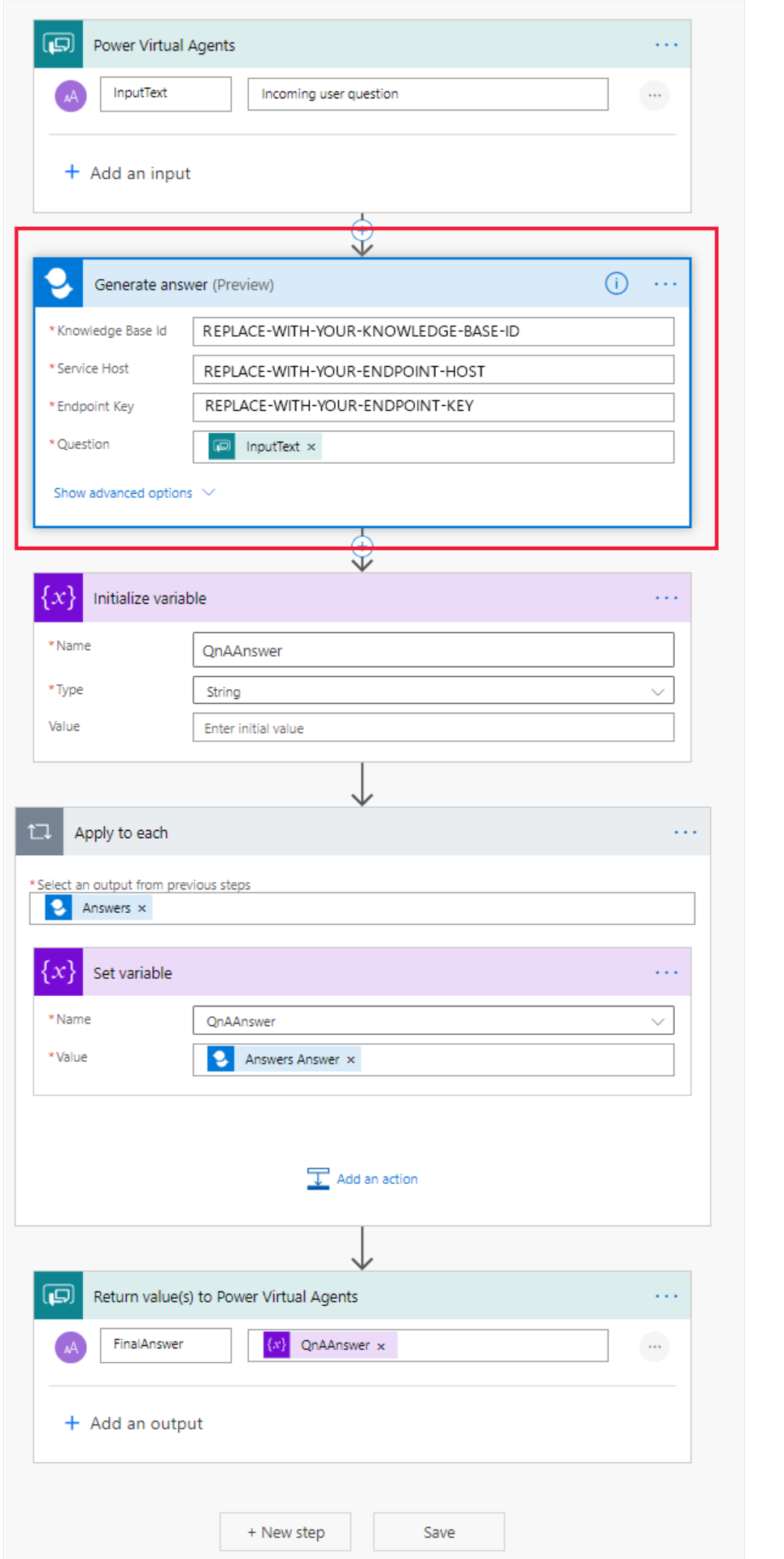Click the InputText dynamic content token
784x1559 pixels.
coord(264,447)
